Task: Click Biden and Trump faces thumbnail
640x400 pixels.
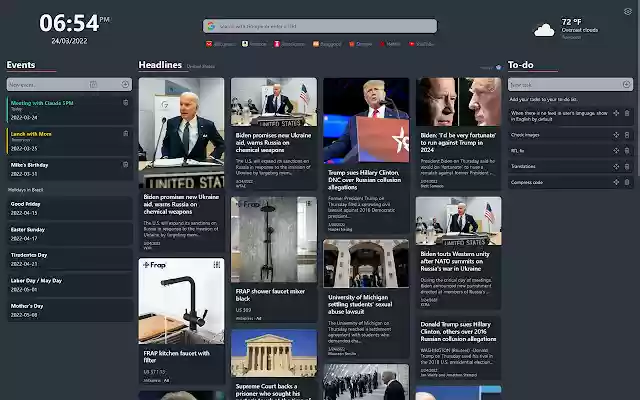Action: pos(458,102)
